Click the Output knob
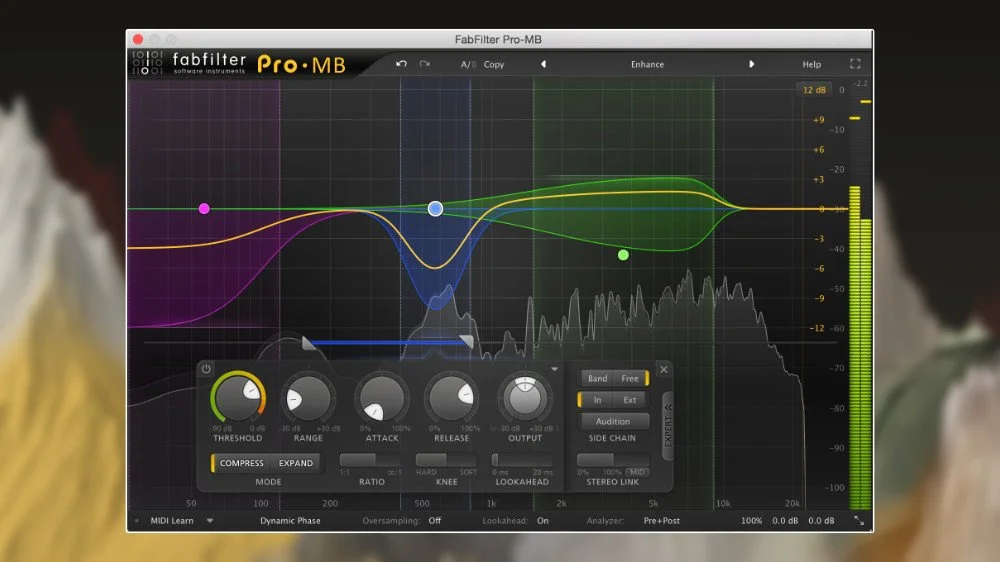The width and height of the screenshot is (1000, 562). click(x=525, y=397)
